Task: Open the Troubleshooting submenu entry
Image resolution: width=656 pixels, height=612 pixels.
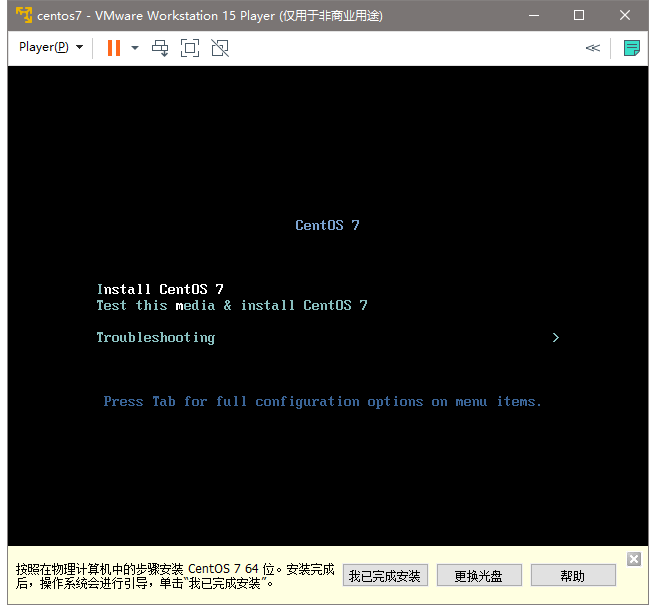Action: pyautogui.click(x=156, y=338)
